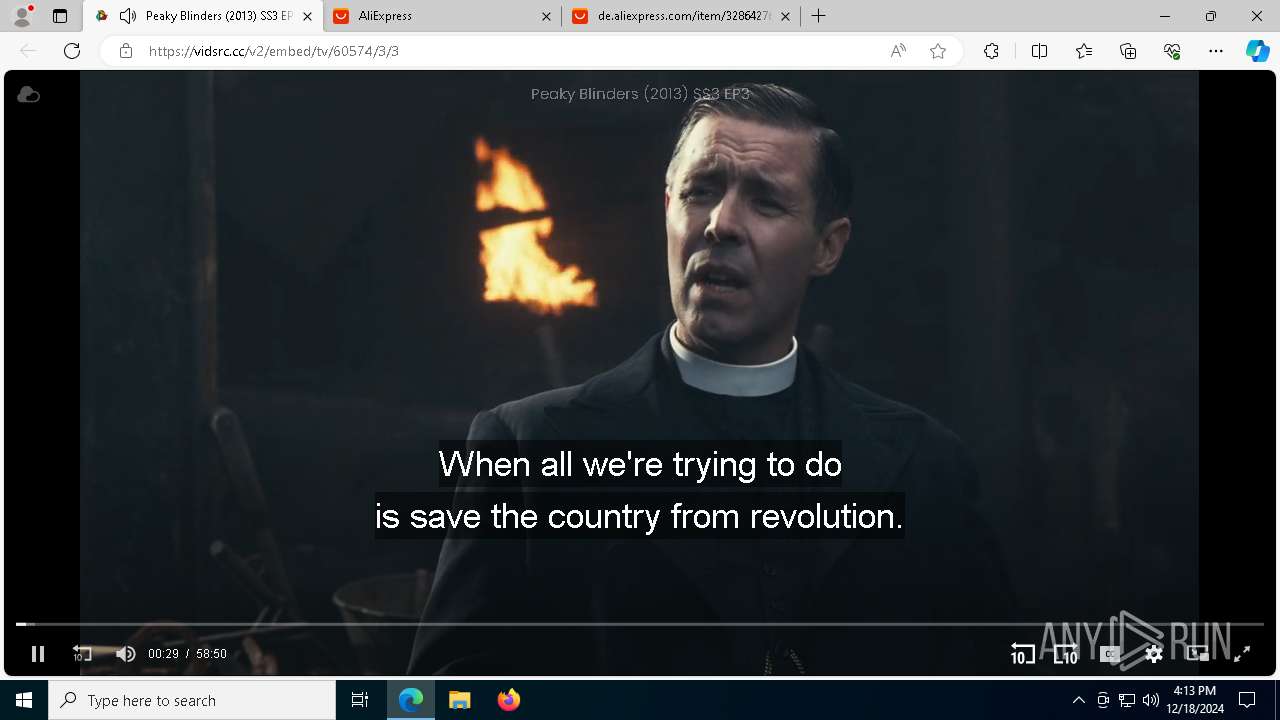Screen dimensions: 1280x720
Task: Mute the video player volume
Action: point(126,654)
